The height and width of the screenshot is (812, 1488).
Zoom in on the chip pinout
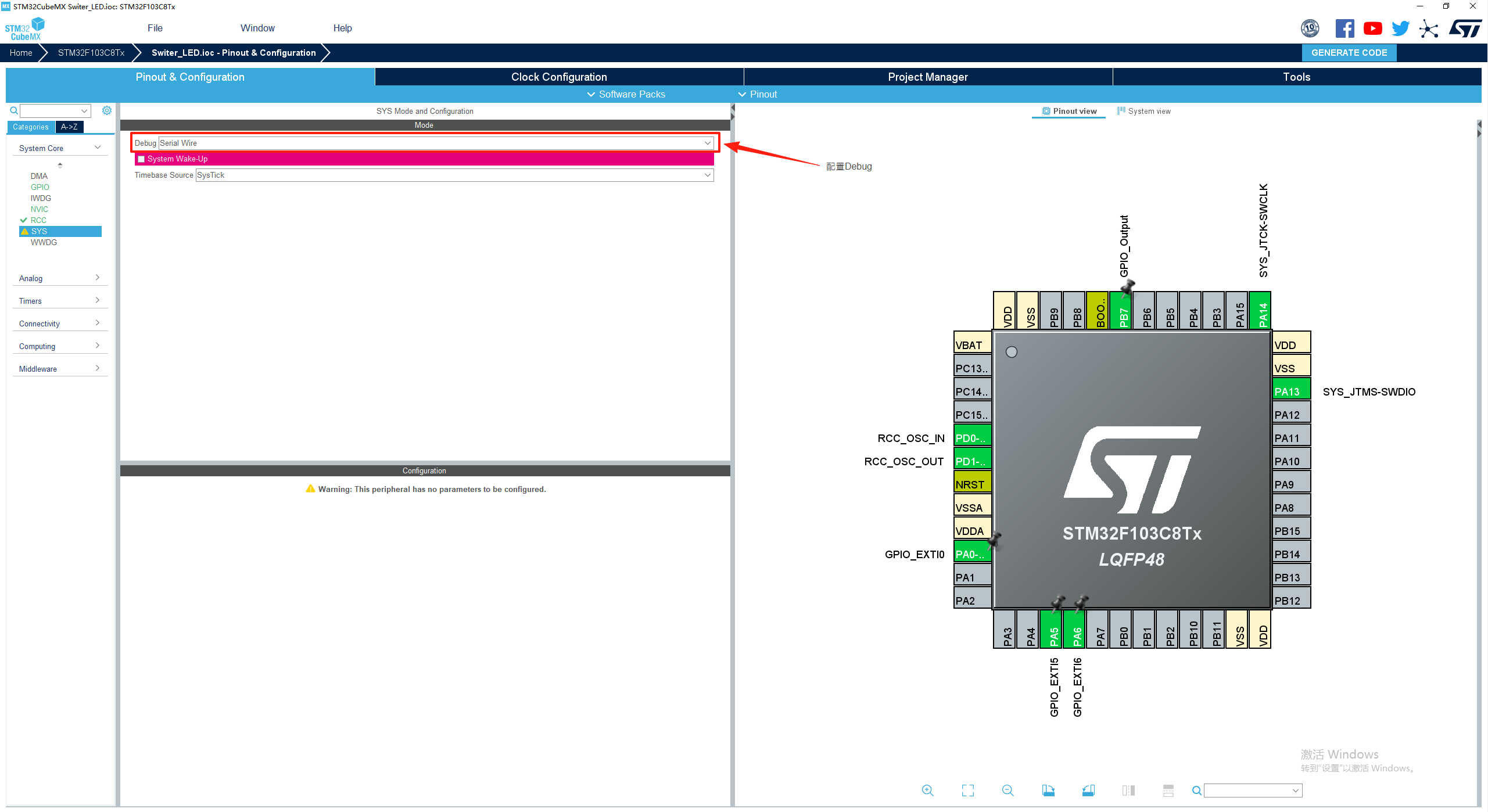[x=927, y=791]
